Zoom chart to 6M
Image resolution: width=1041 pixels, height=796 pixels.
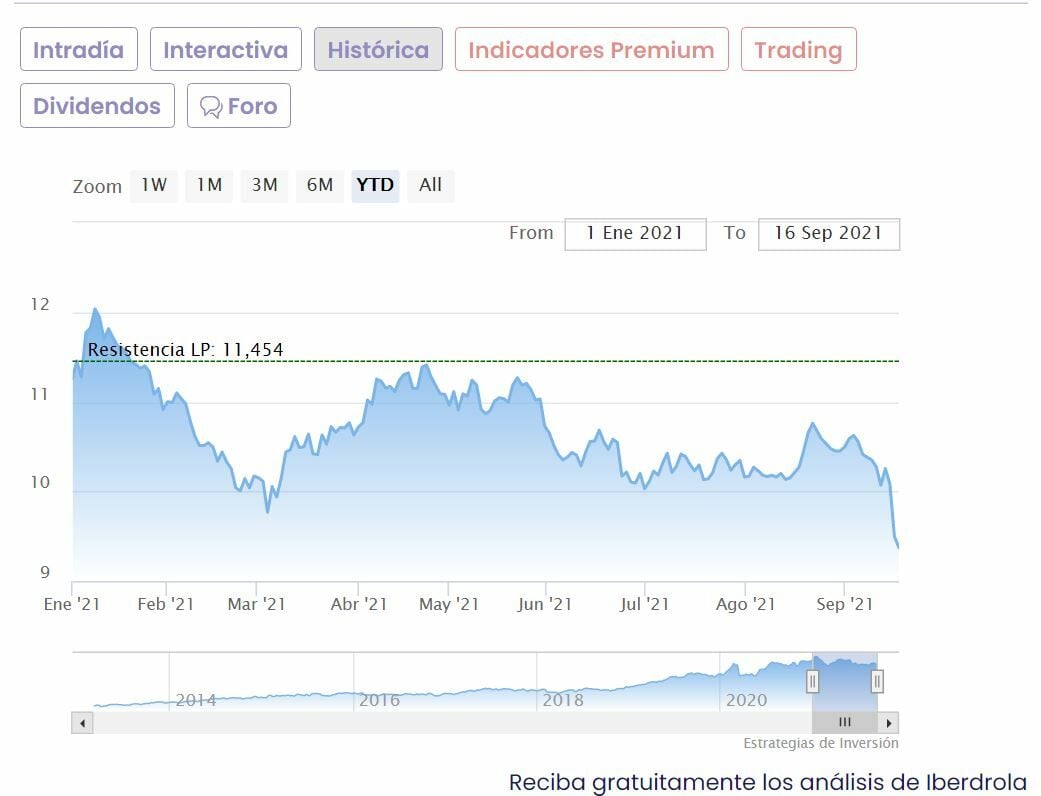point(320,185)
